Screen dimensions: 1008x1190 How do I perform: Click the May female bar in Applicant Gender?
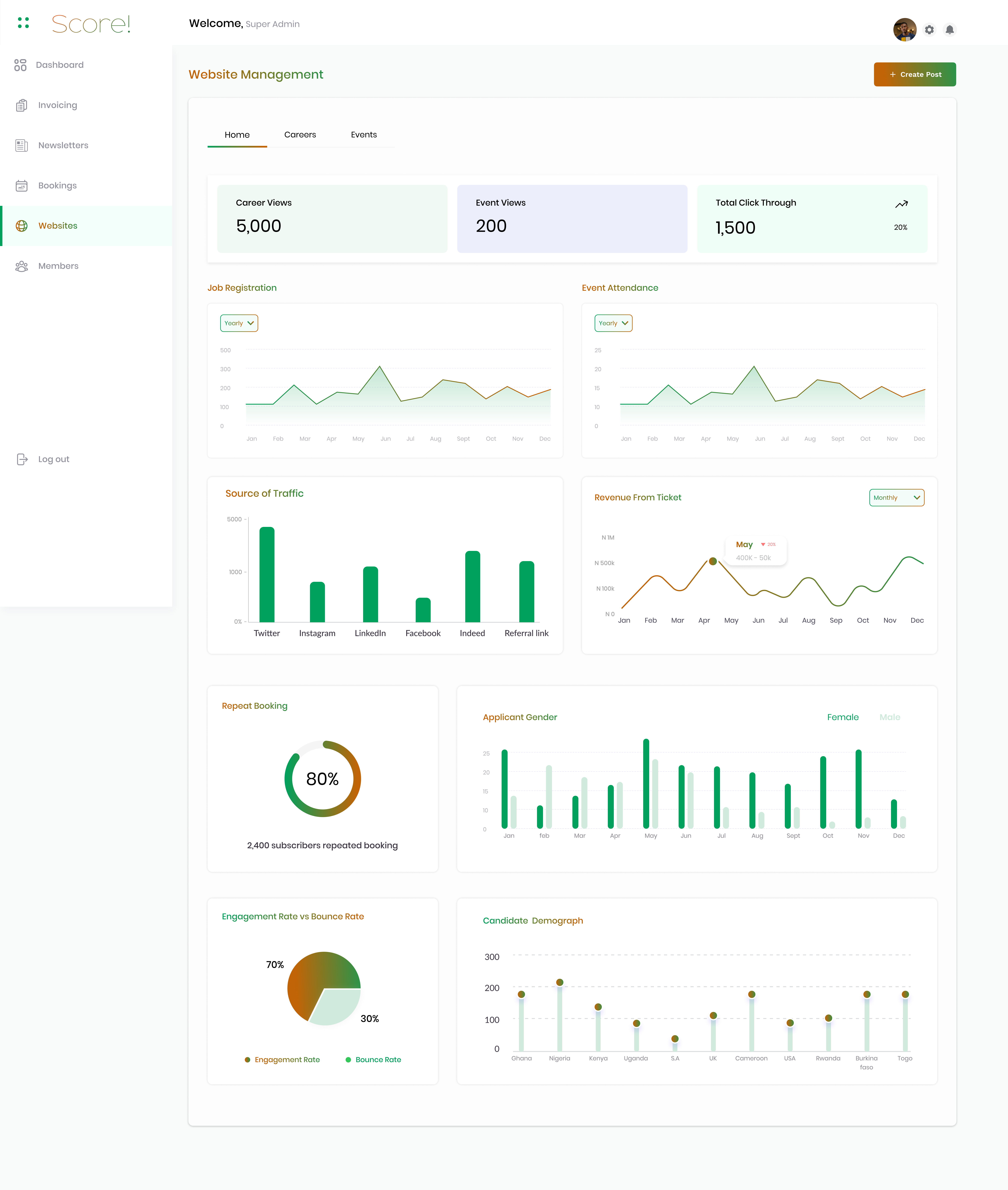point(646,784)
